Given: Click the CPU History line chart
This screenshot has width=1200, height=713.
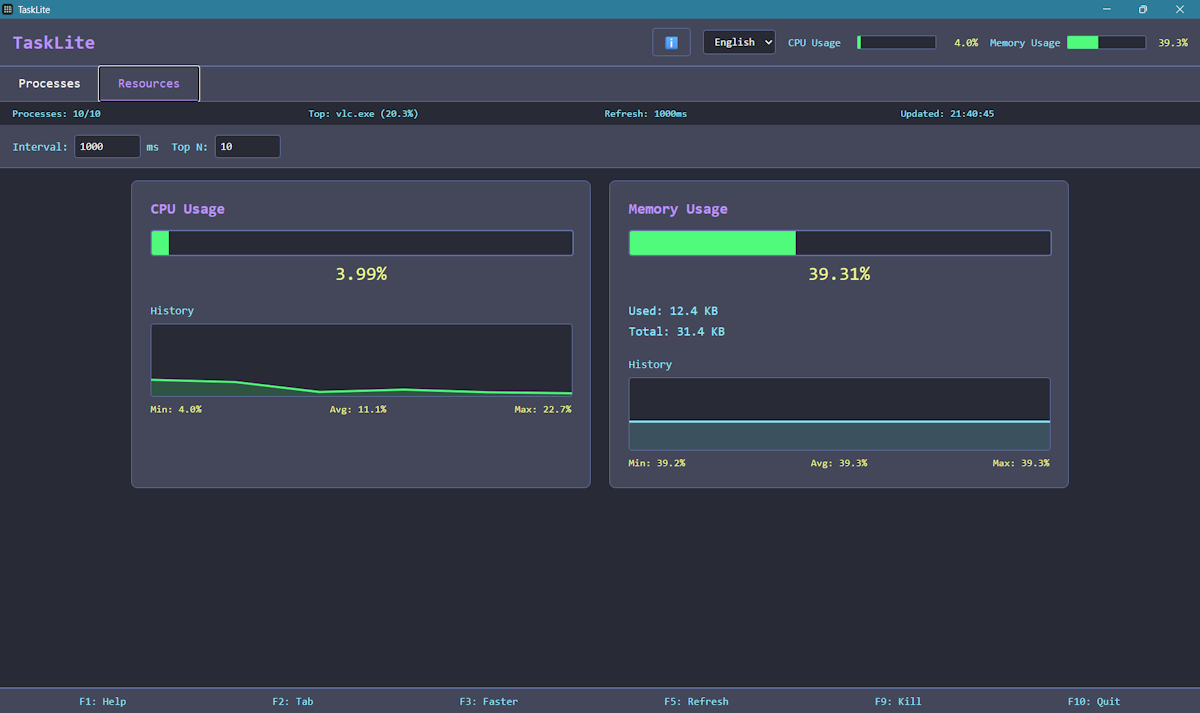Looking at the screenshot, I should [361, 360].
